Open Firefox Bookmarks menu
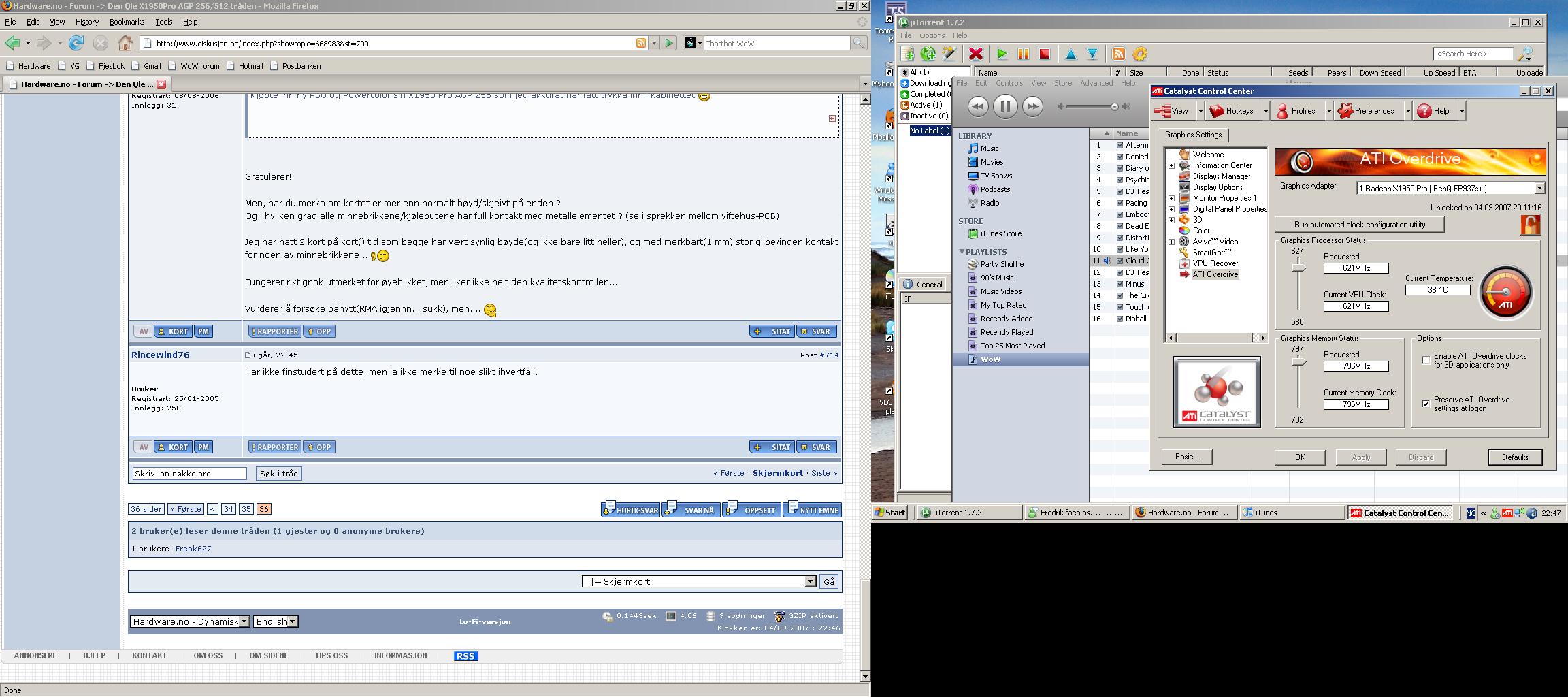The height and width of the screenshot is (697, 1568). [127, 22]
